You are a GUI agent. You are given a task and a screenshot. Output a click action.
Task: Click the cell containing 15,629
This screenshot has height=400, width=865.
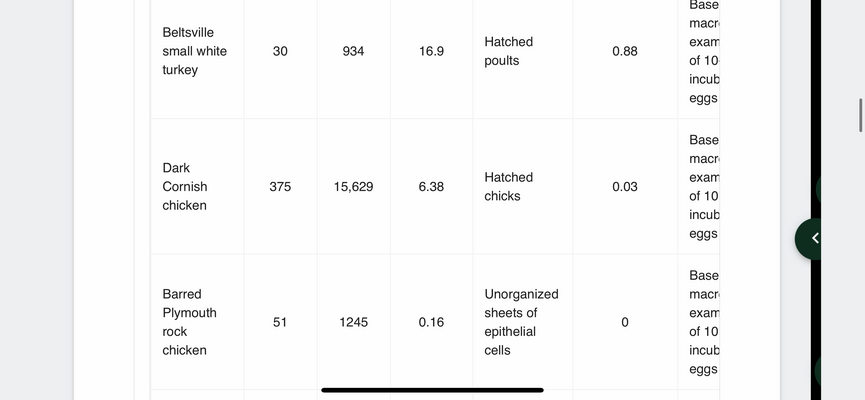354,186
